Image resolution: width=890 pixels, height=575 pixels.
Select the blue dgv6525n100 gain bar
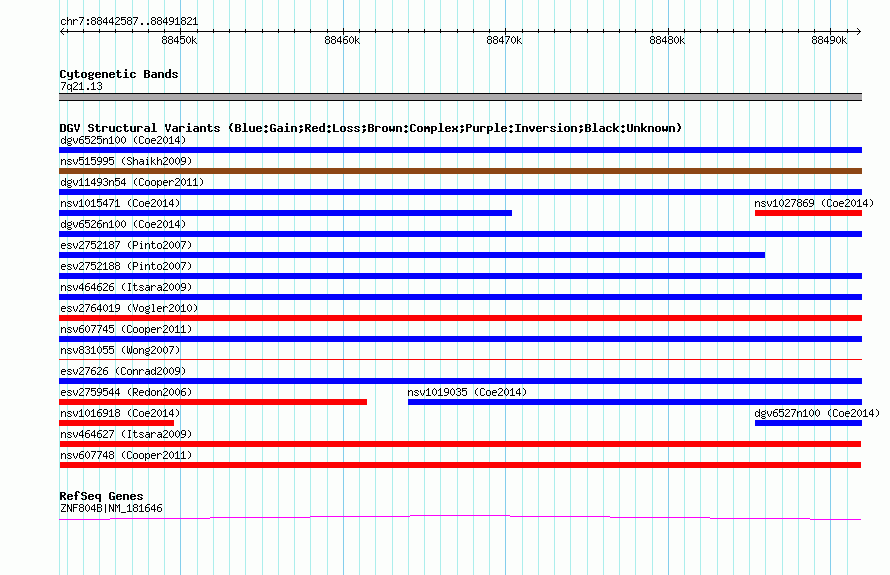click(x=460, y=150)
